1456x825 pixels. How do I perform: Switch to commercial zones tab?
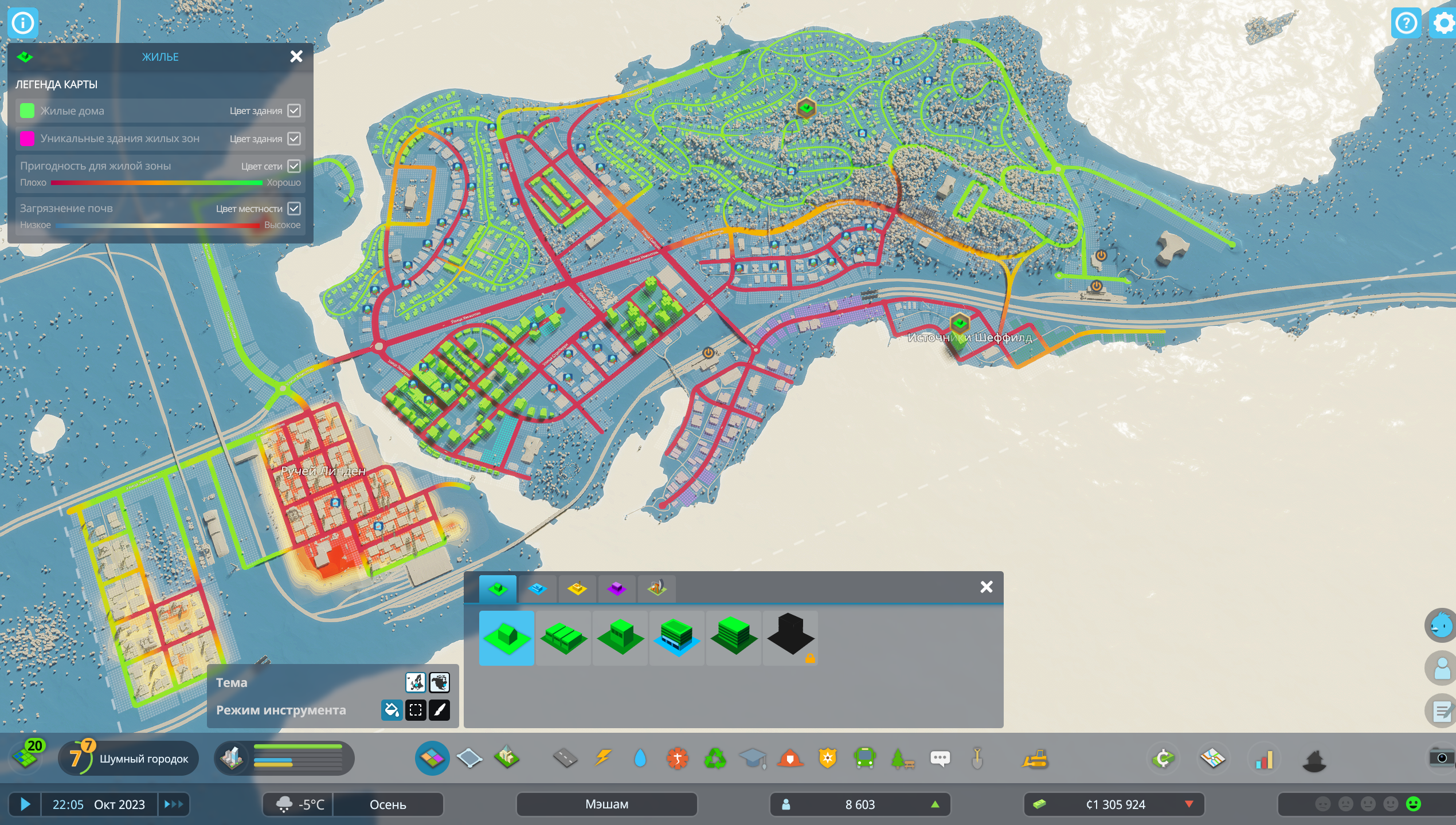coord(537,588)
